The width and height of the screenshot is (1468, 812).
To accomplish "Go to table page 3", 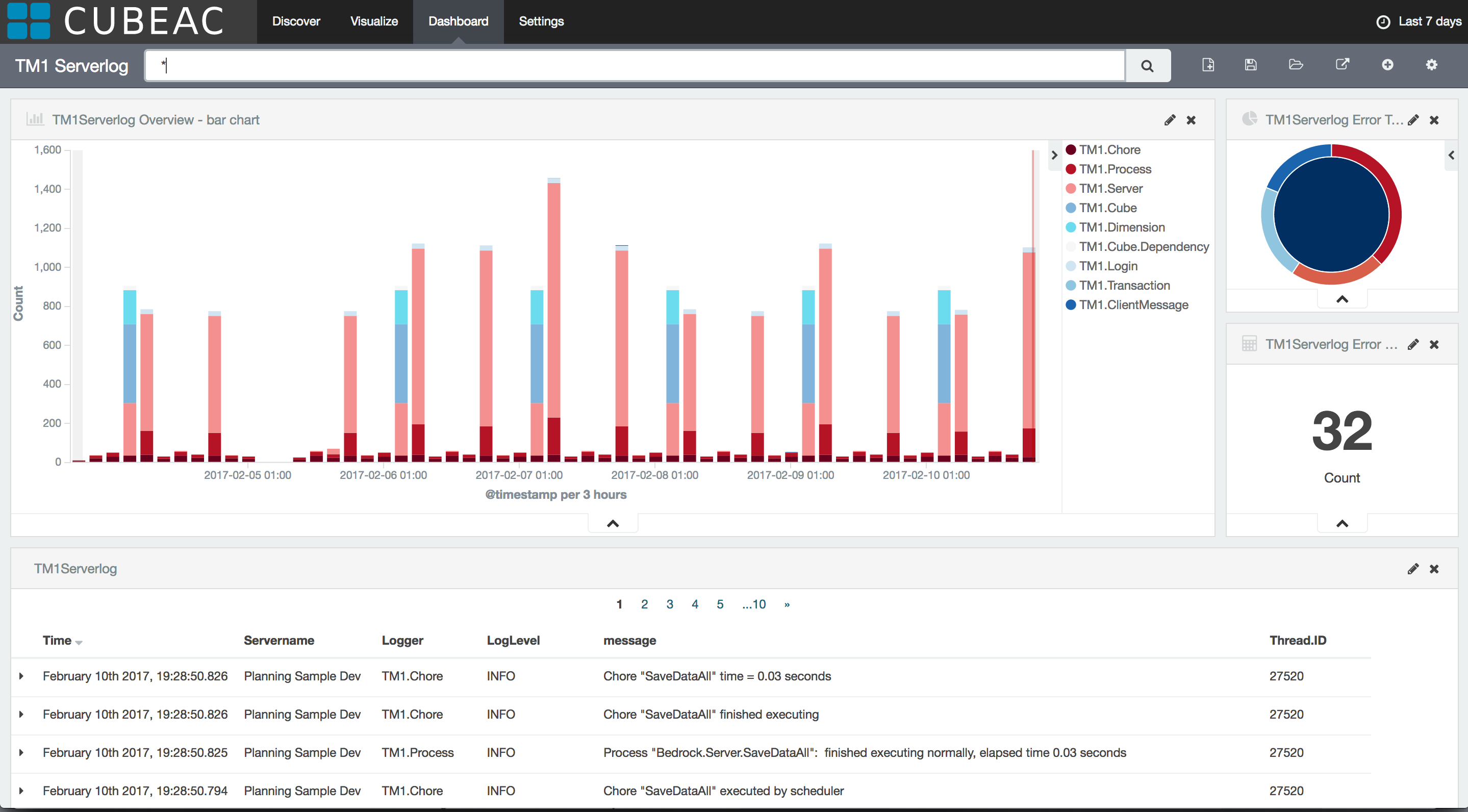I will tap(670, 604).
